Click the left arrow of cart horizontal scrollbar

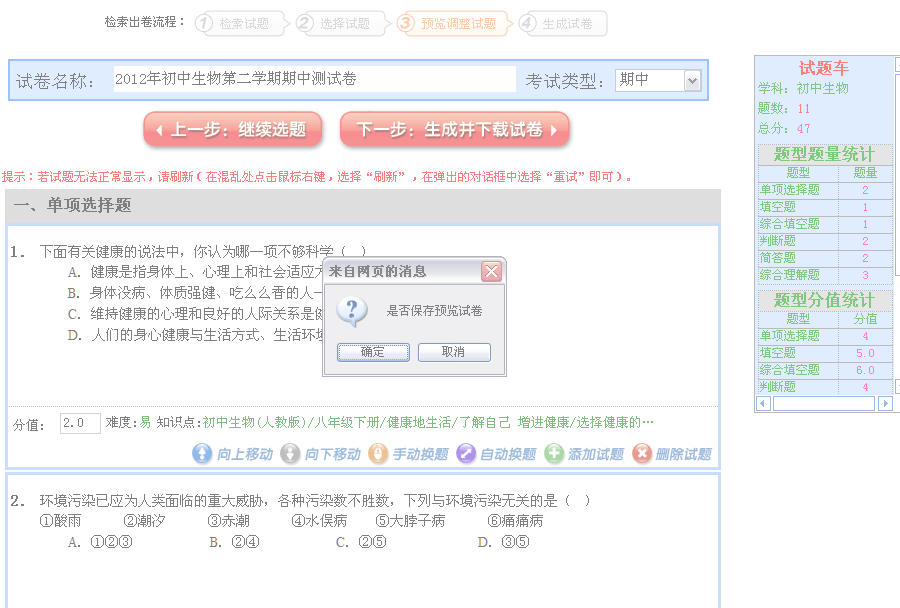pos(763,404)
